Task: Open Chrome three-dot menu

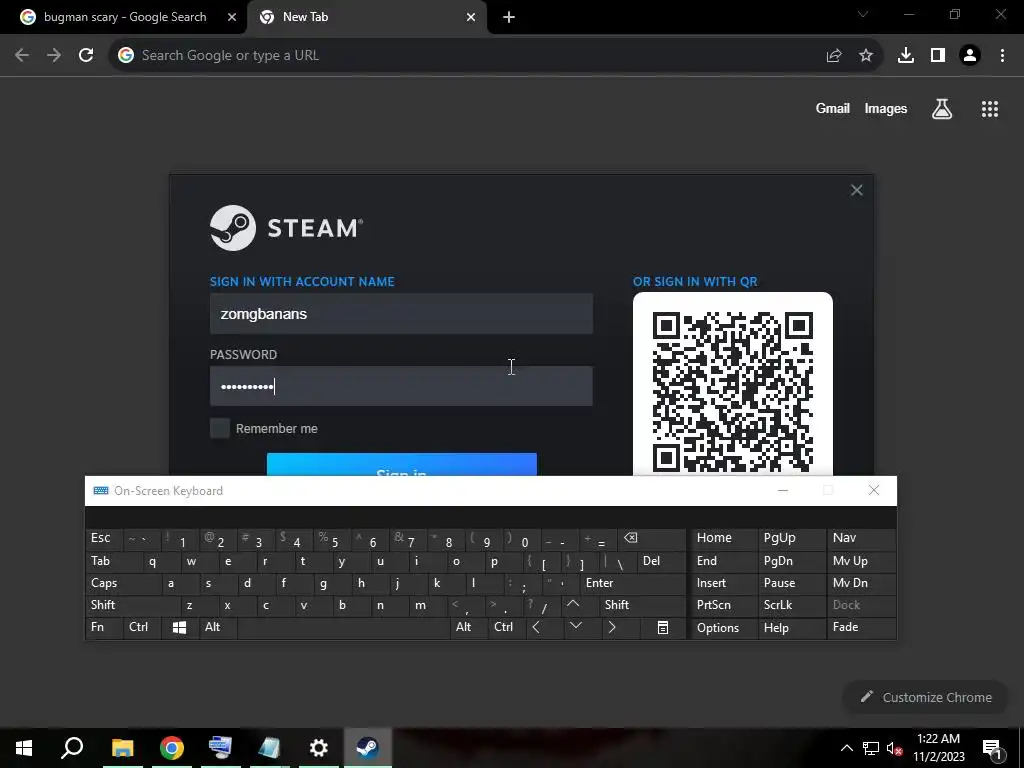Action: [x=1002, y=56]
